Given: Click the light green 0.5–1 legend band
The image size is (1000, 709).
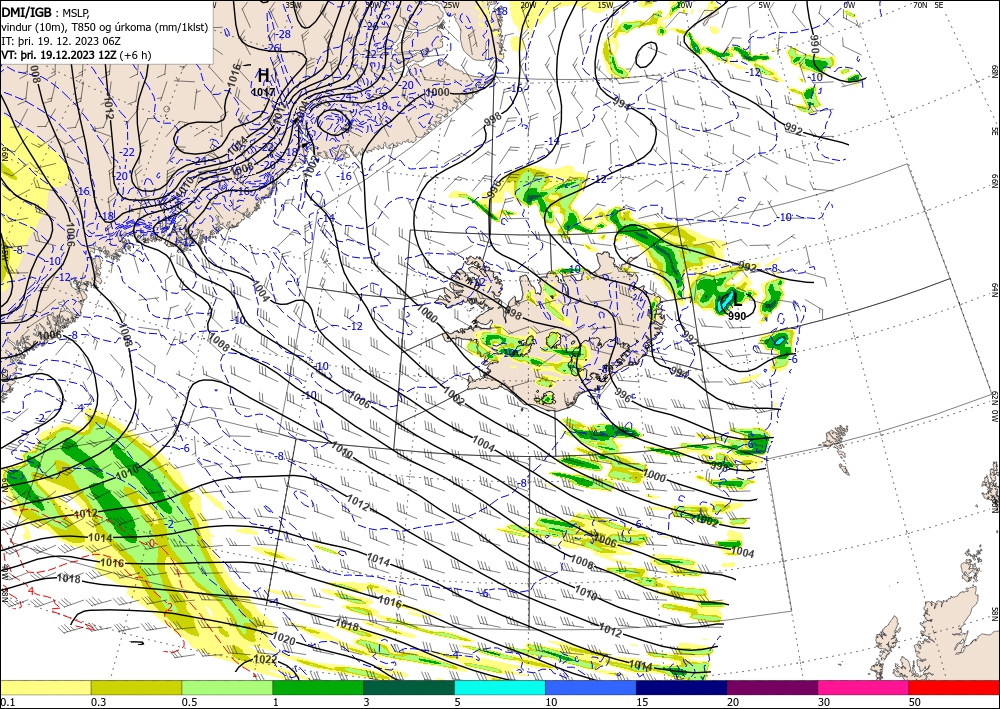Looking at the screenshot, I should (x=227, y=687).
